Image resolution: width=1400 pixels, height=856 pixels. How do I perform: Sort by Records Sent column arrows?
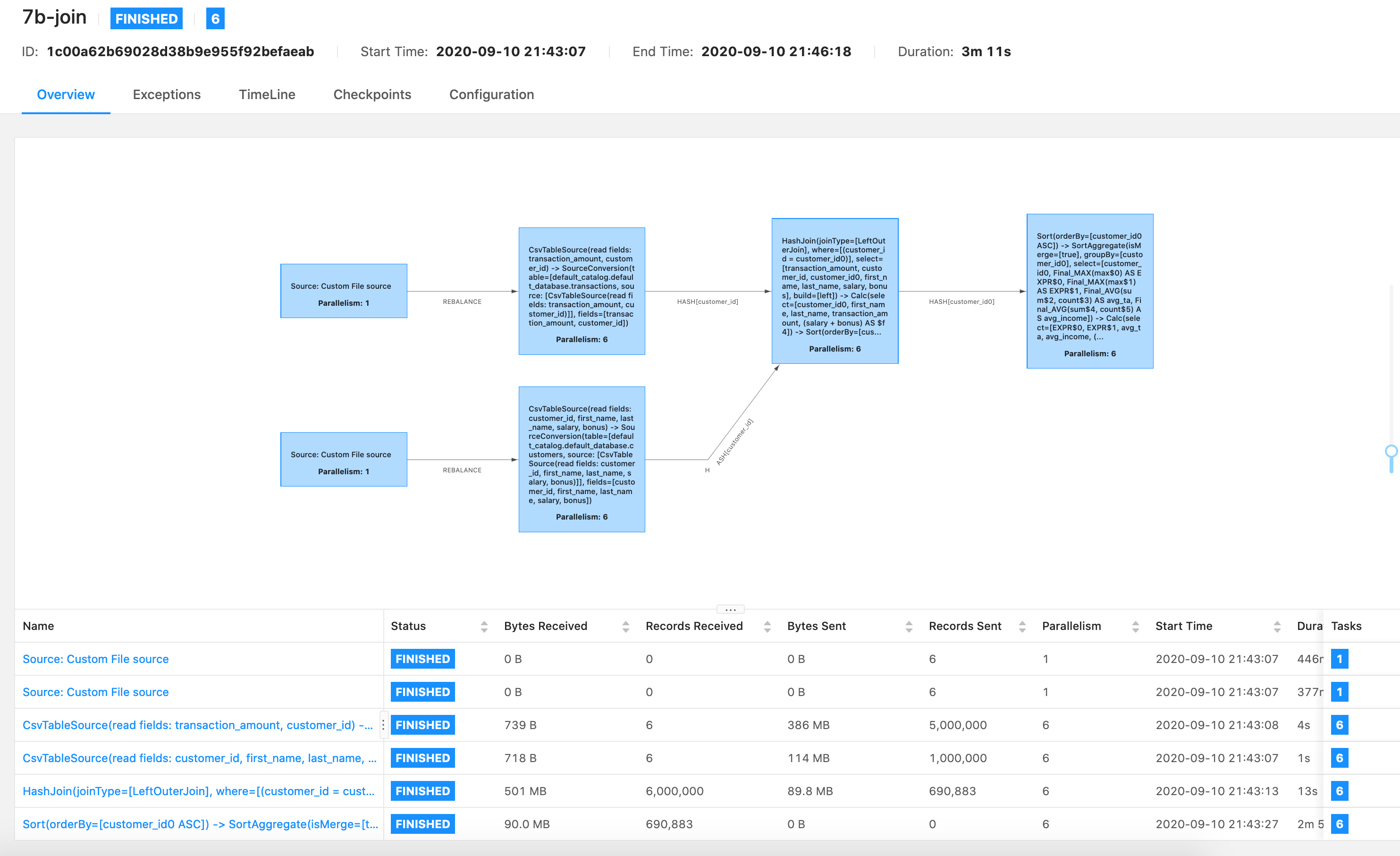tap(1021, 626)
